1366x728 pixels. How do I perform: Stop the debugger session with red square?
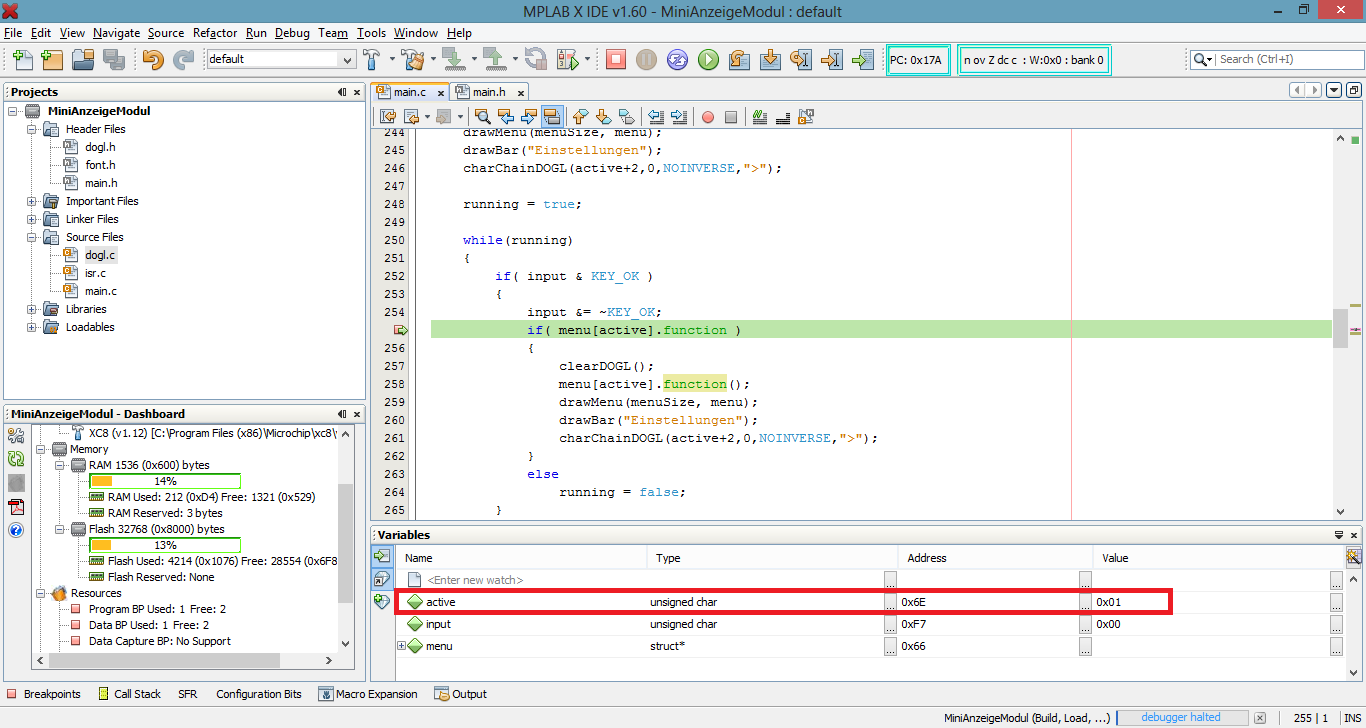[616, 59]
